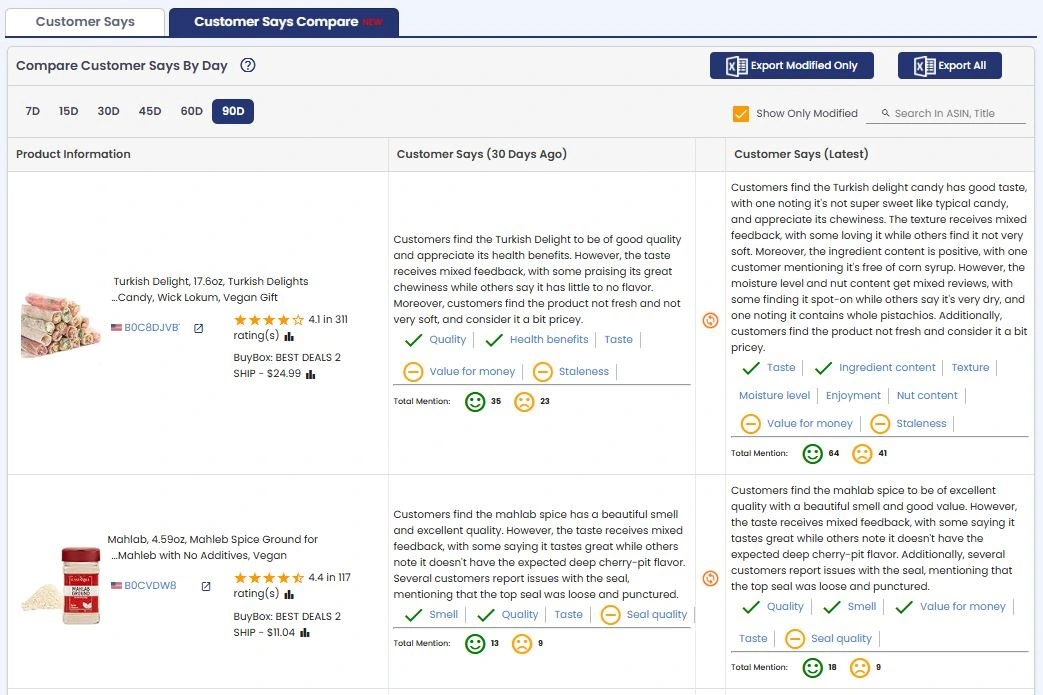Open the Customer Says Compare tab
This screenshot has height=695, width=1043.
[283, 21]
